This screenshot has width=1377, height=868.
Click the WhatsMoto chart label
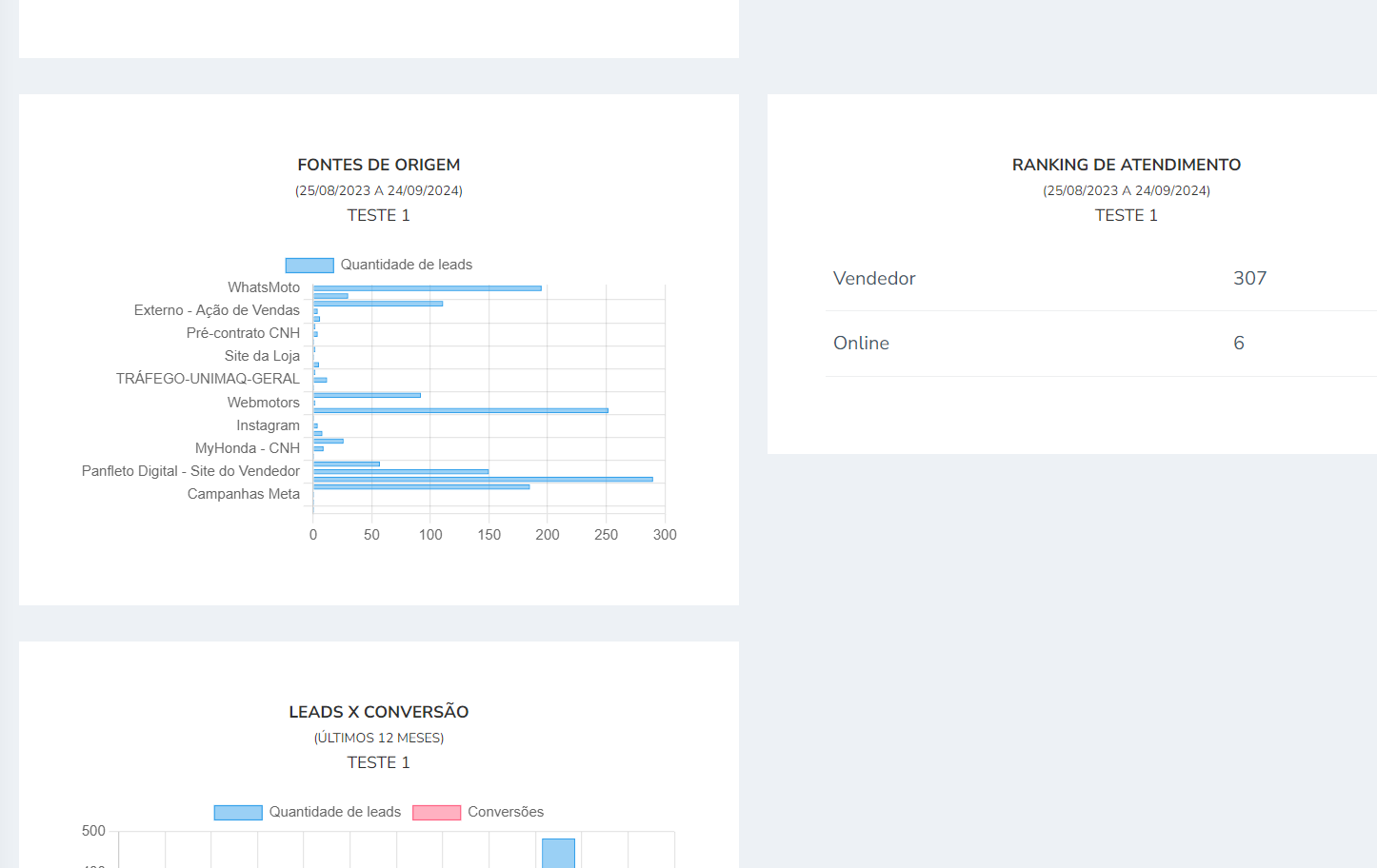264,287
